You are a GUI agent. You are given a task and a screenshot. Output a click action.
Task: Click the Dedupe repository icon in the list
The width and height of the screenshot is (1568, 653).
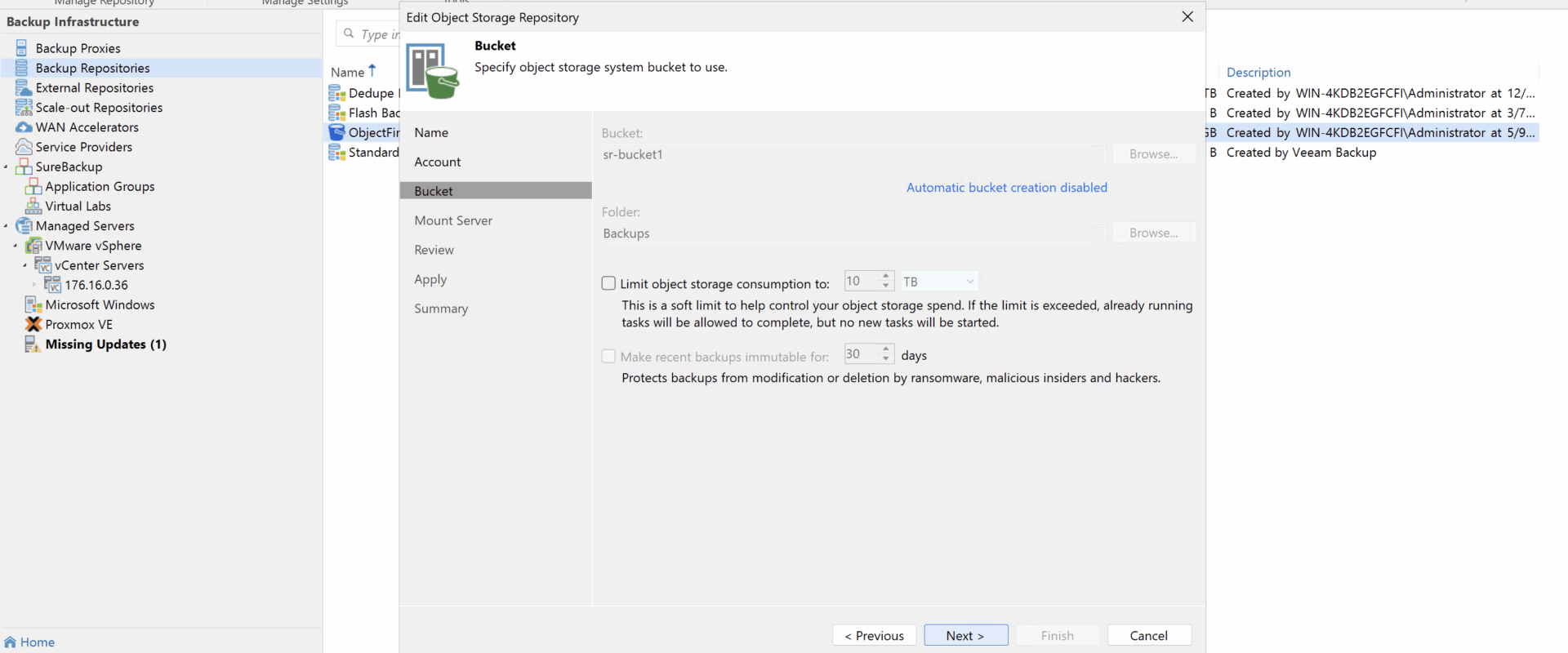coord(336,93)
